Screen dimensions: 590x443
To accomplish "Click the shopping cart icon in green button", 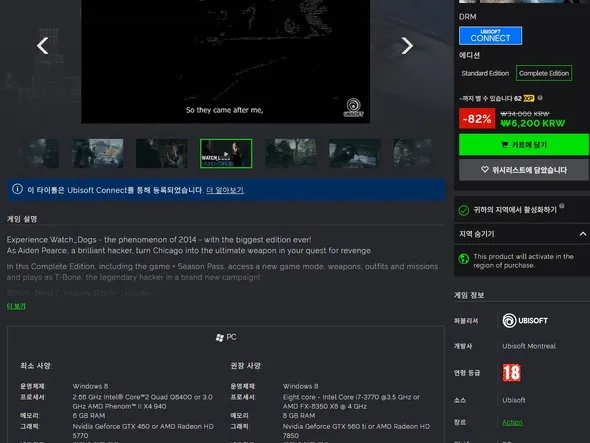I will click(504, 145).
